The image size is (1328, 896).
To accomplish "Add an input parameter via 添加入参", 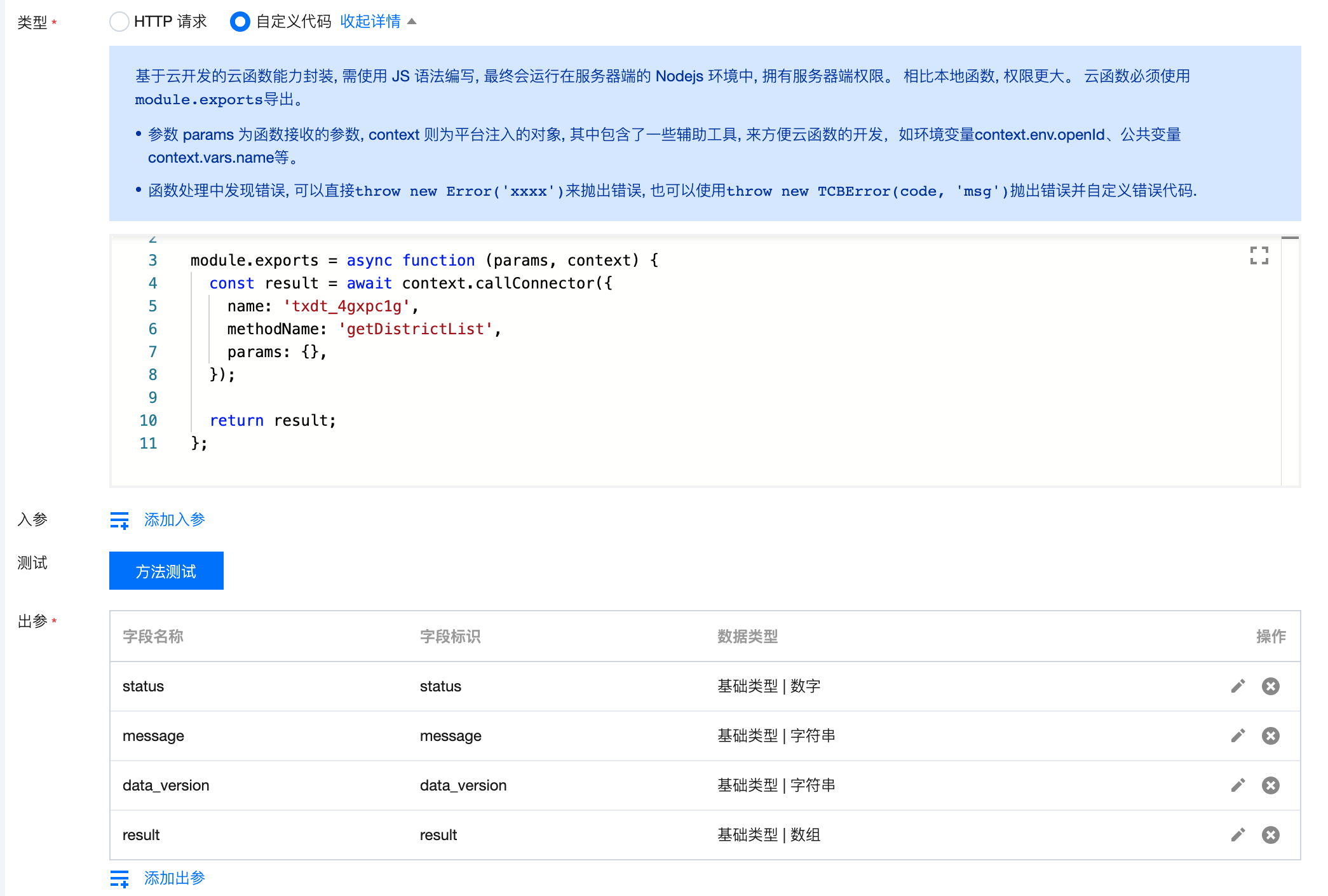I will [174, 520].
